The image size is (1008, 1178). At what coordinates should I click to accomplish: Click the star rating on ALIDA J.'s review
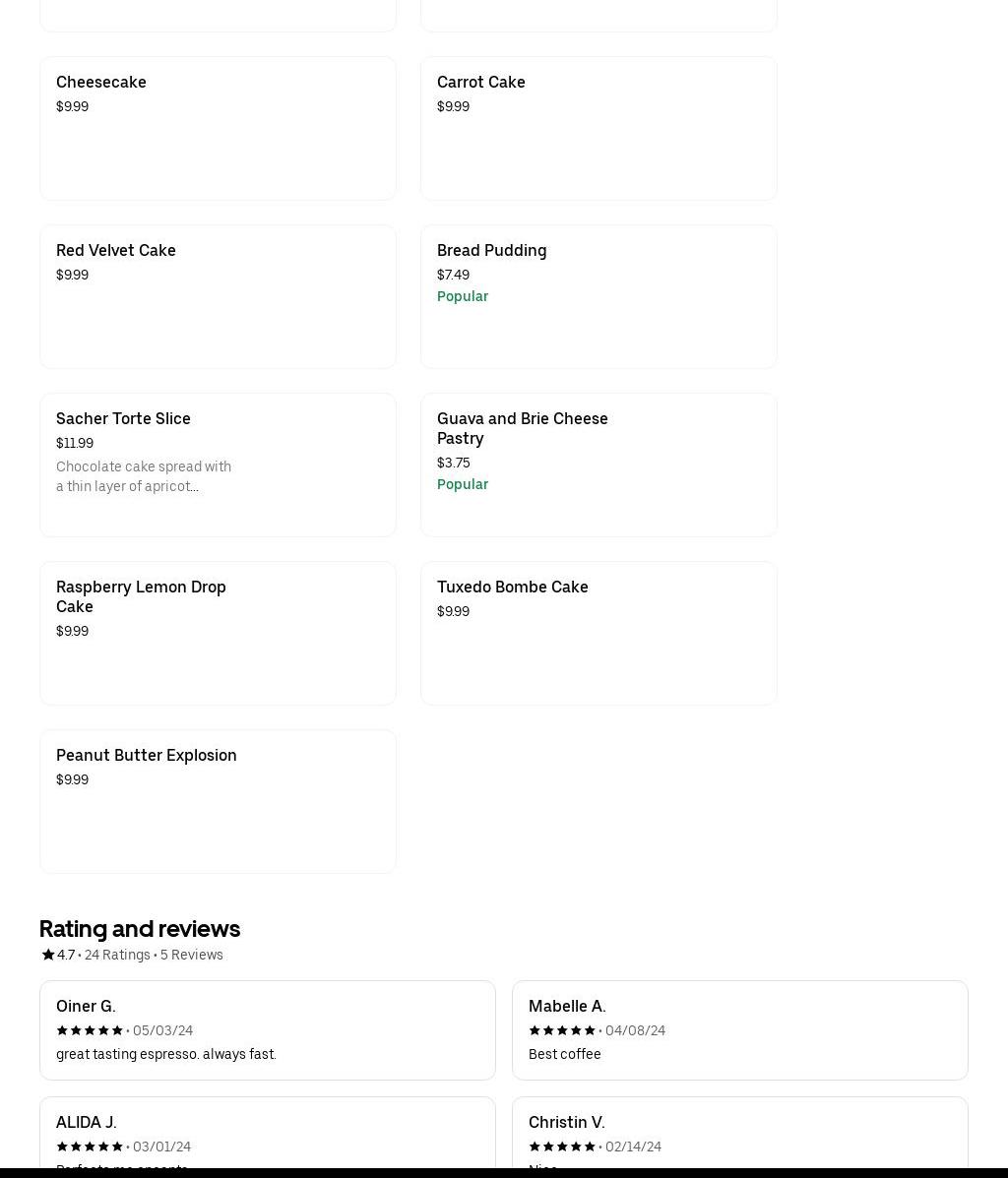click(90, 1147)
